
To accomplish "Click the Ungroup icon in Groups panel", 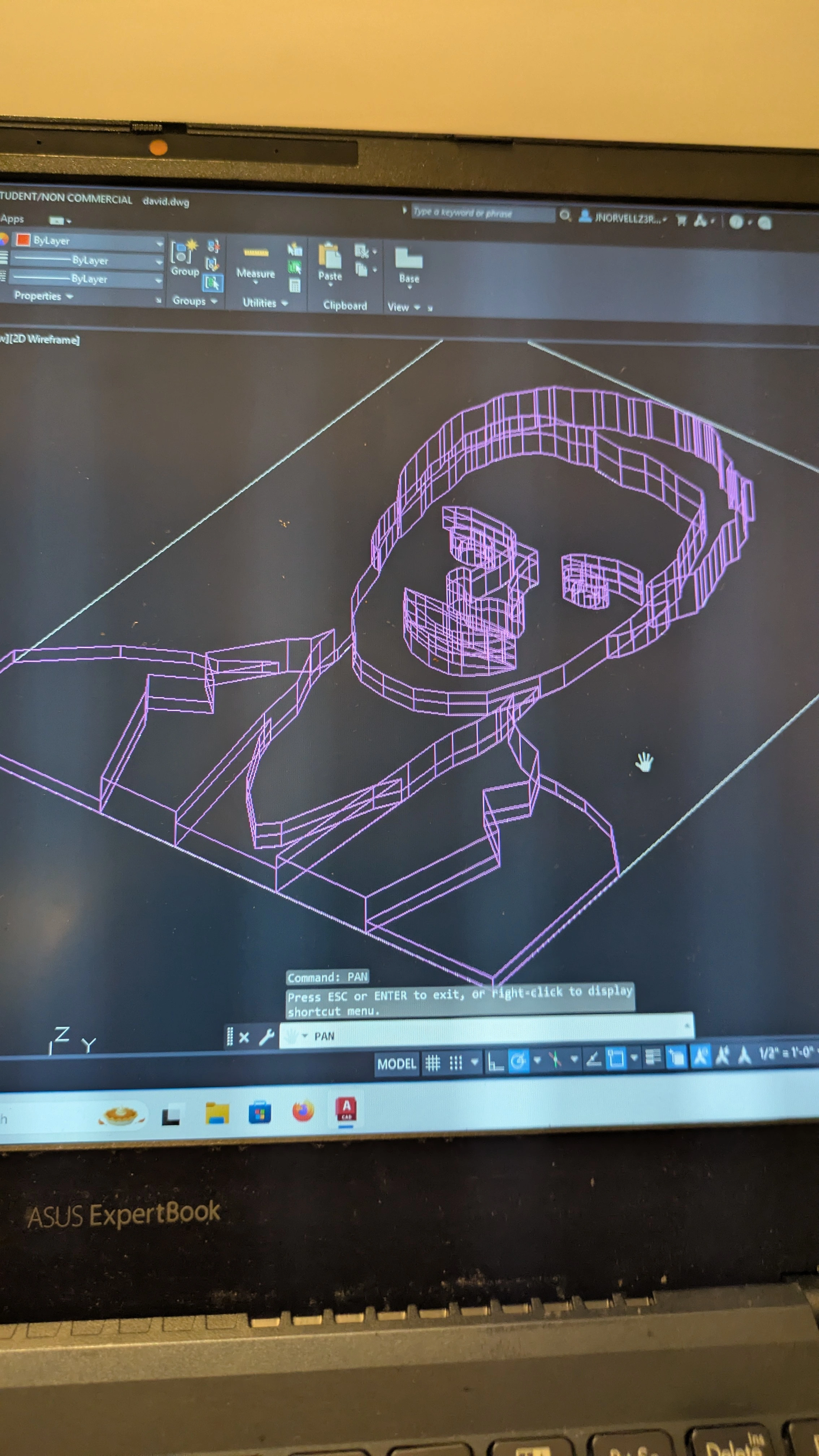I will (213, 246).
